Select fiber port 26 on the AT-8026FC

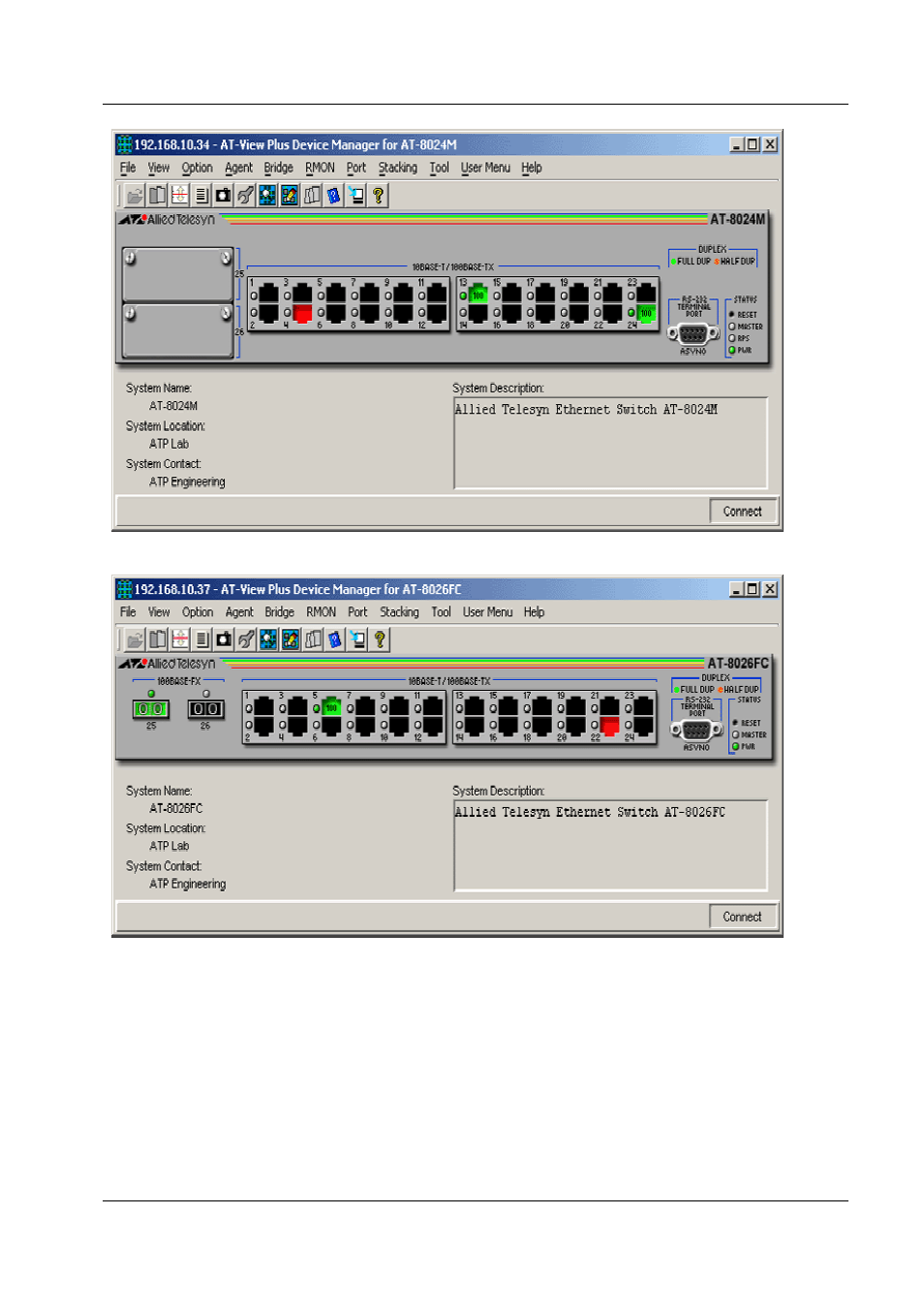coord(205,709)
